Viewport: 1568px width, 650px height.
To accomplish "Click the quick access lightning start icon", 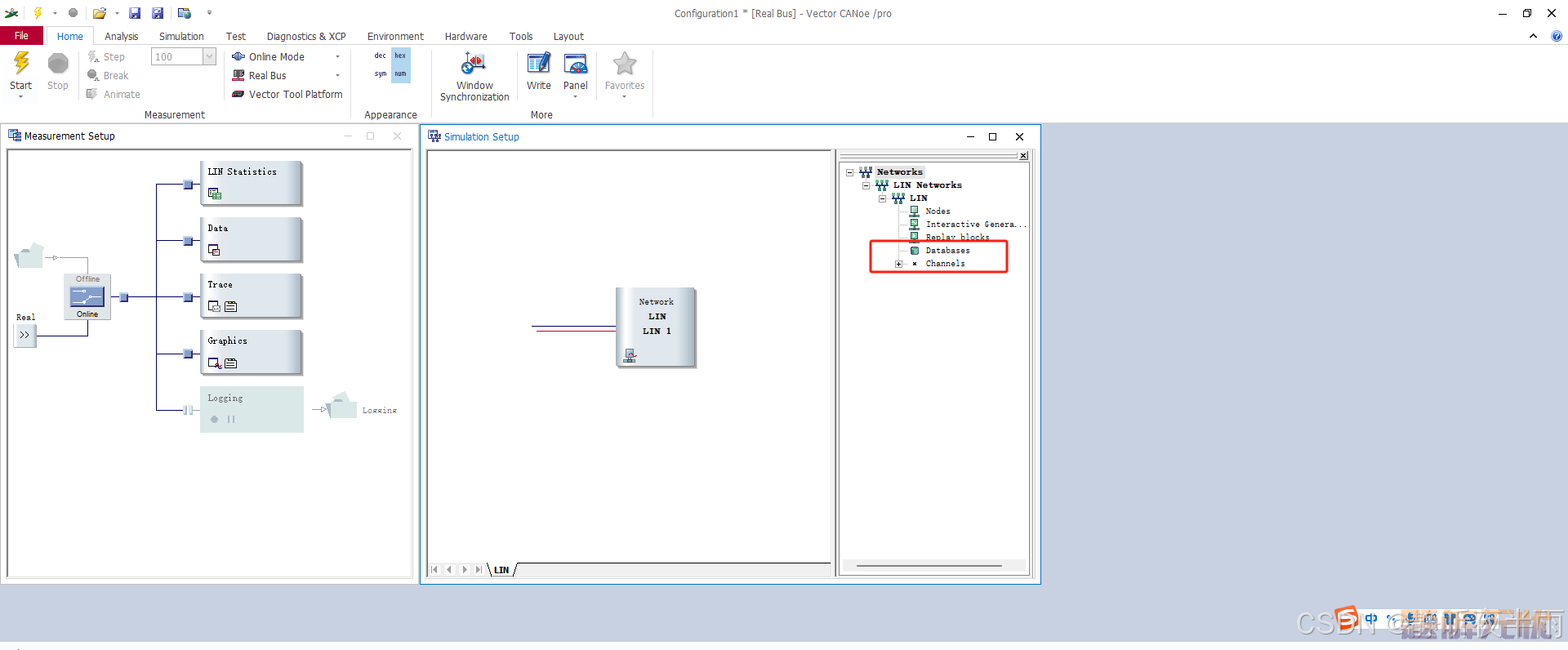I will coord(38,13).
